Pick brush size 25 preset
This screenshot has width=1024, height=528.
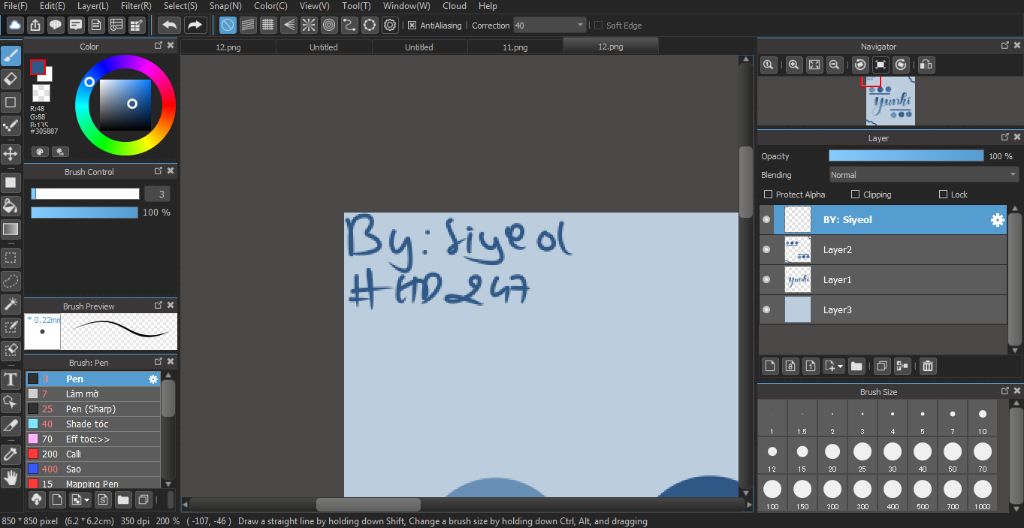click(863, 455)
